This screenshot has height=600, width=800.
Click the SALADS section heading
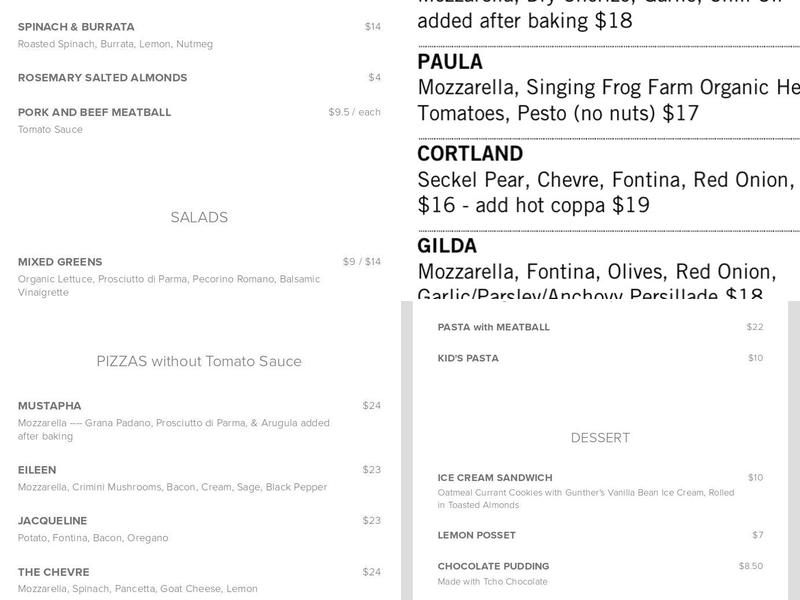click(199, 217)
